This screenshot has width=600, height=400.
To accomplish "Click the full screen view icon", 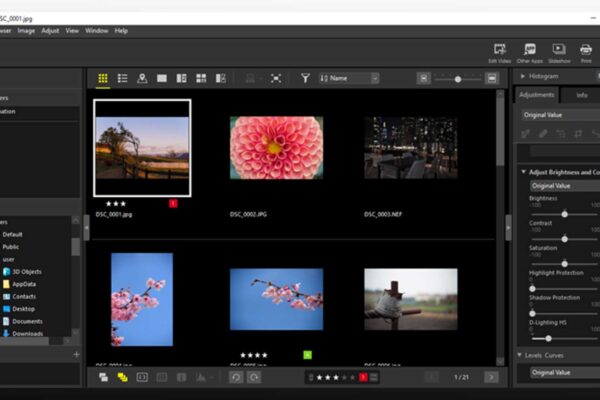I will point(276,78).
